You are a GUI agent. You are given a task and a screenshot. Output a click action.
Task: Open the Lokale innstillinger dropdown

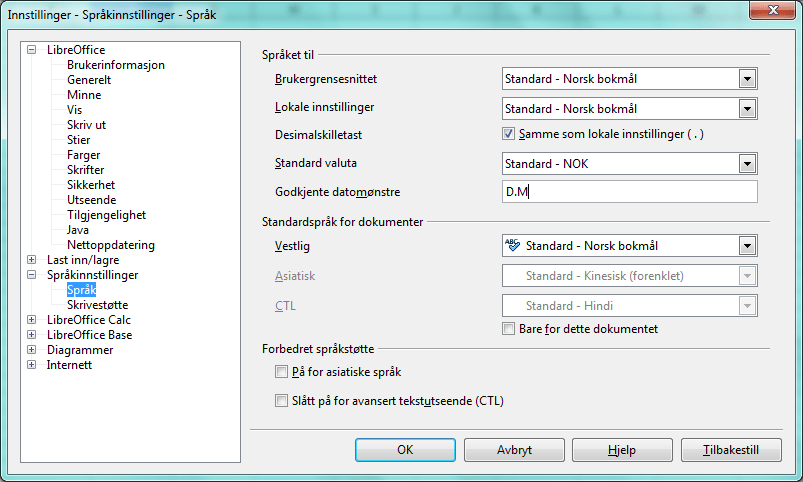746,108
